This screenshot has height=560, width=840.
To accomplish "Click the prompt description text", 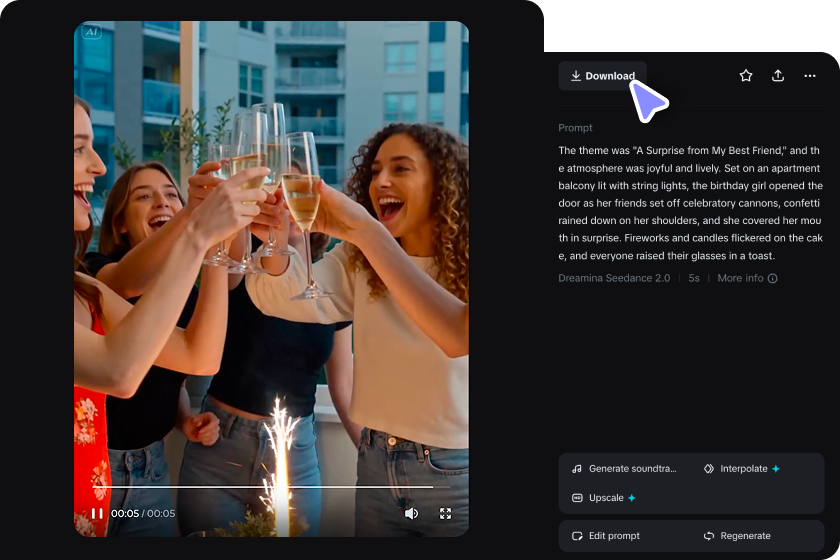I will [691, 203].
